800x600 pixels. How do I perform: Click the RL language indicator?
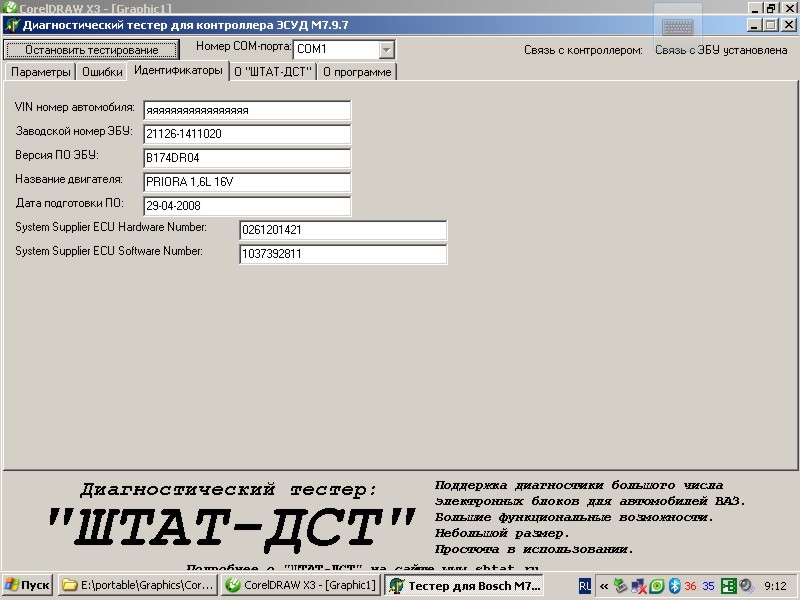pos(585,586)
